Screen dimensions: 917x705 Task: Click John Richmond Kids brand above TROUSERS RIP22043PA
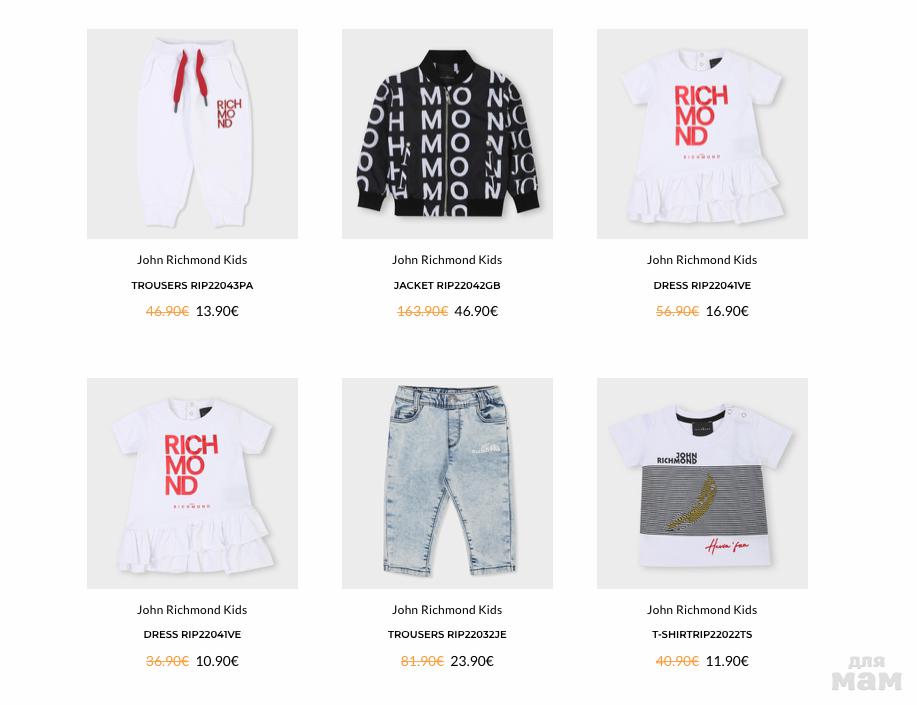point(192,260)
